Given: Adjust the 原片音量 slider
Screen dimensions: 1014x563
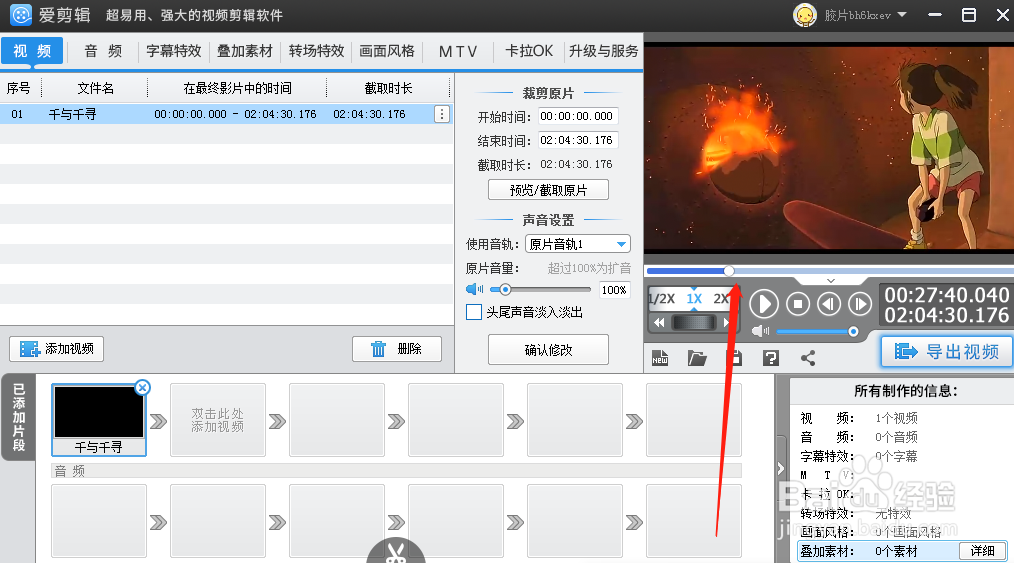Looking at the screenshot, I should 540,290.
